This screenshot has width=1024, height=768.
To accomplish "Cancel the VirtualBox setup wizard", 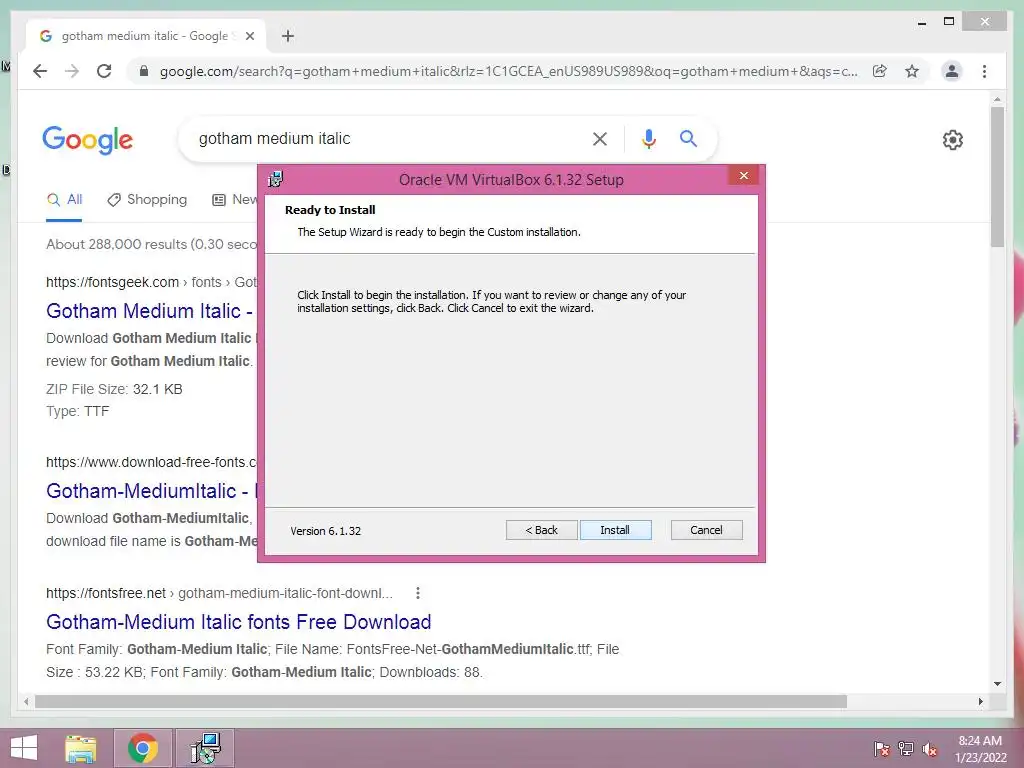I will point(707,530).
